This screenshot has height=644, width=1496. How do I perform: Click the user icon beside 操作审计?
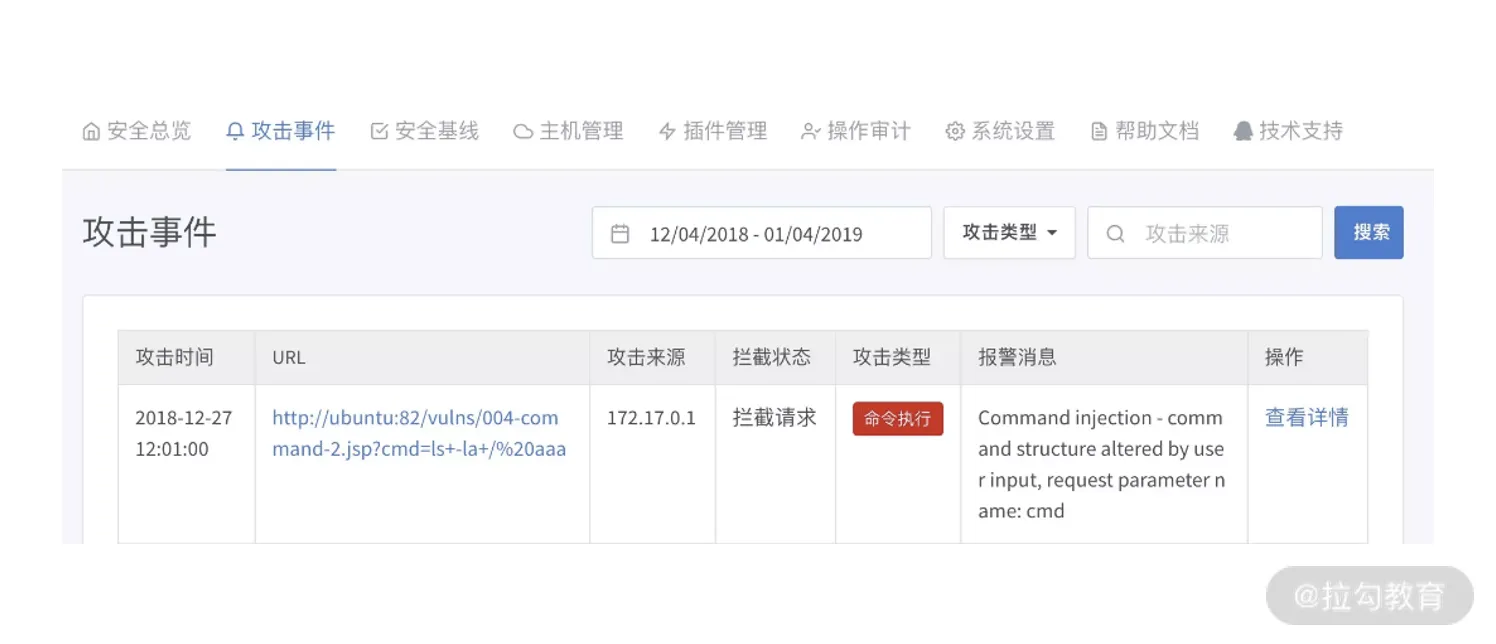(811, 132)
